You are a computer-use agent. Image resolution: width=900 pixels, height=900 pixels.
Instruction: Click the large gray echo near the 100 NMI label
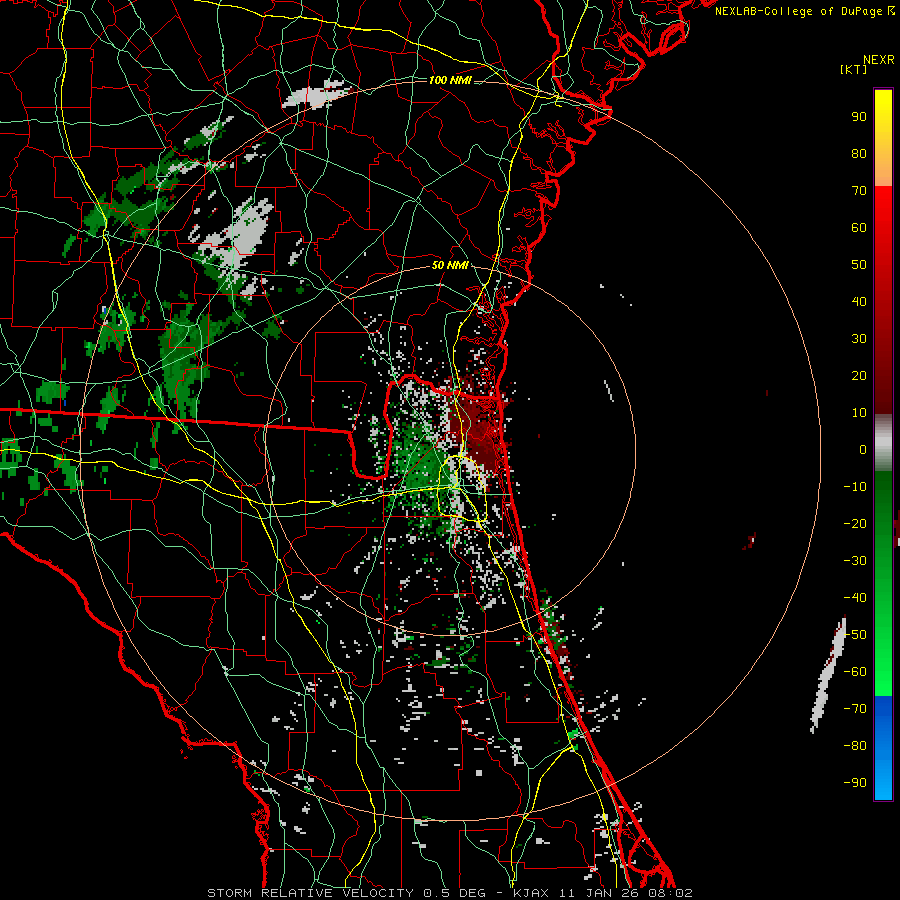pos(316,95)
